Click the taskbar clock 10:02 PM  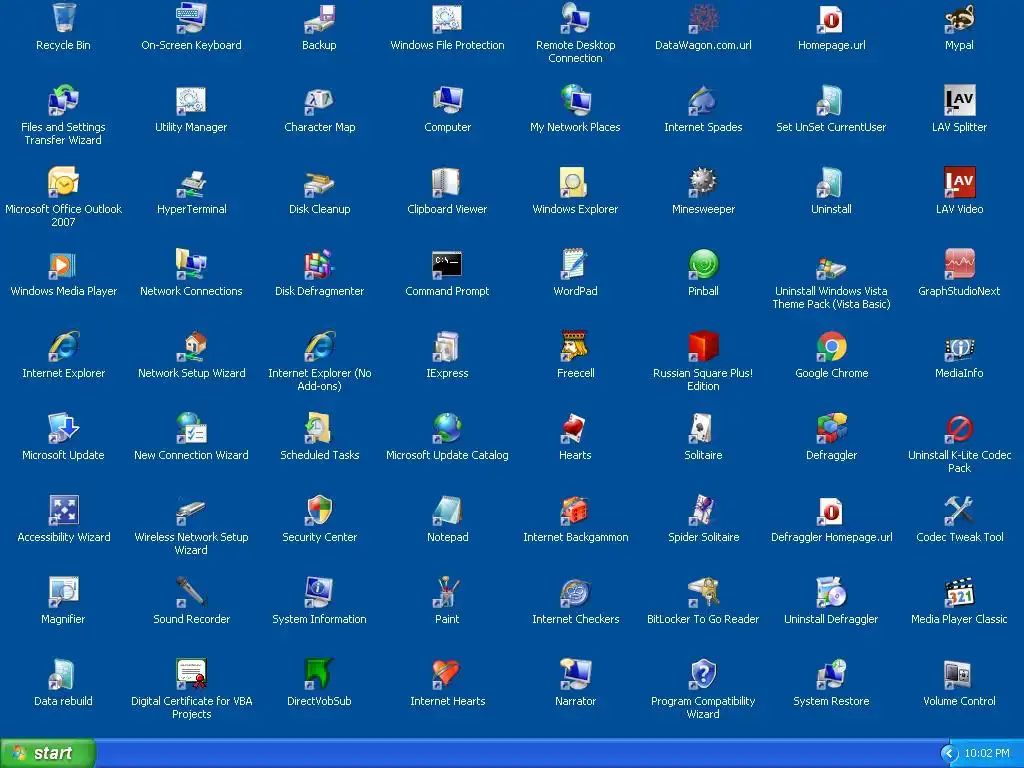[987, 754]
